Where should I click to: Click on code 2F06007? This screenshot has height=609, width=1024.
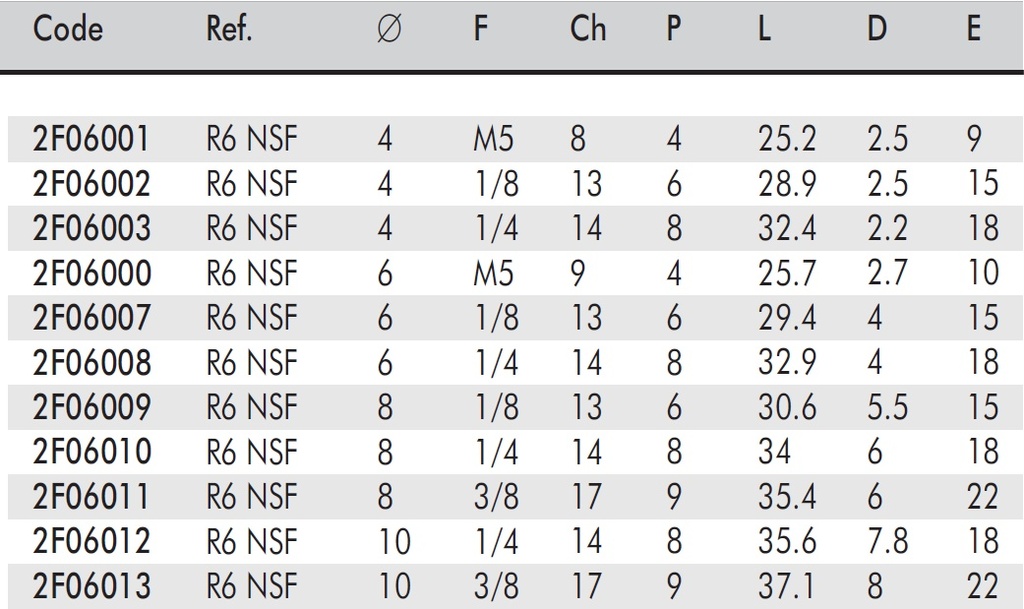[x=92, y=317]
